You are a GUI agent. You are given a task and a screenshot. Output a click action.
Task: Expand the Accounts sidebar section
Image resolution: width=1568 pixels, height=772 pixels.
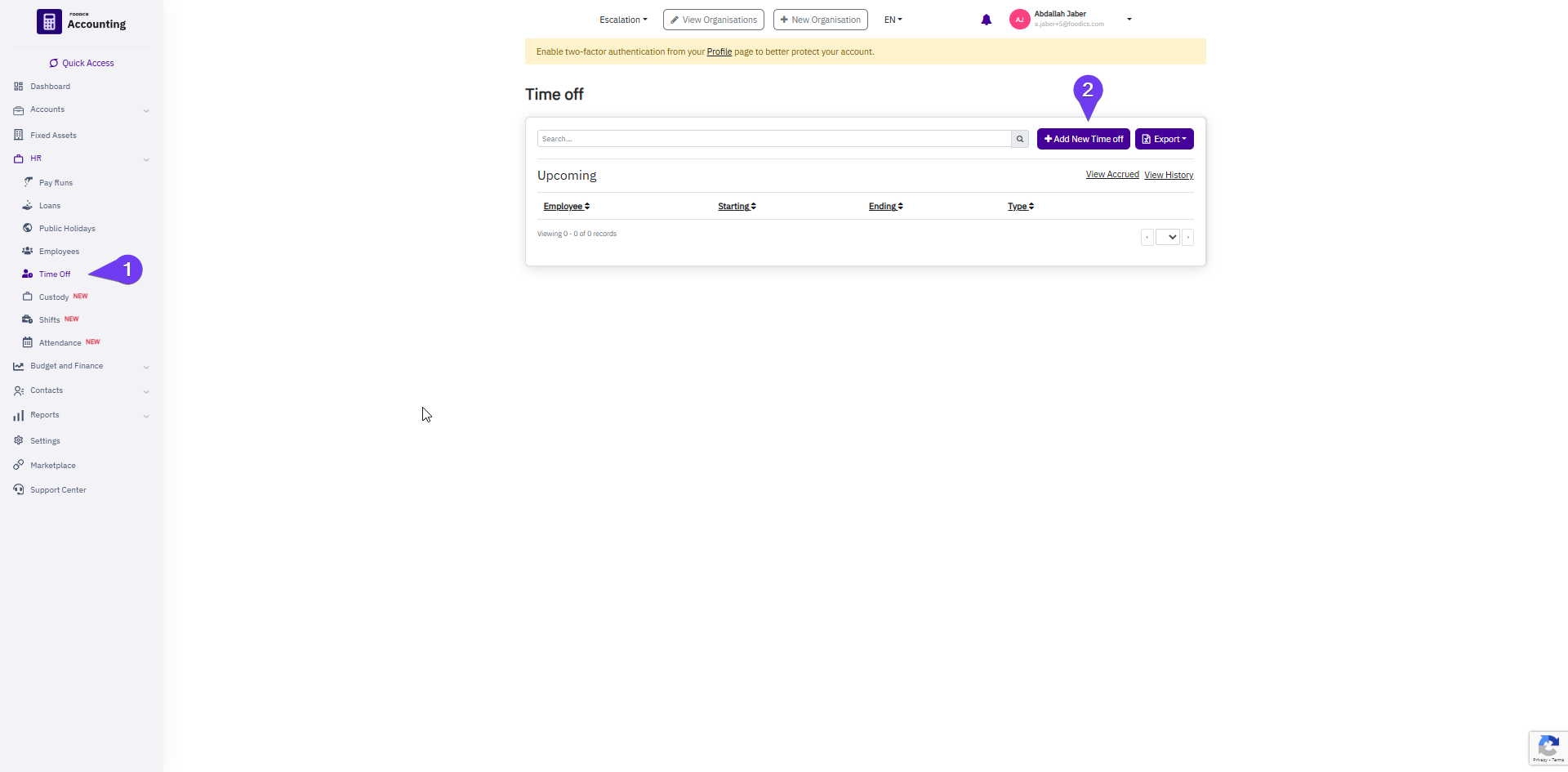[47, 109]
